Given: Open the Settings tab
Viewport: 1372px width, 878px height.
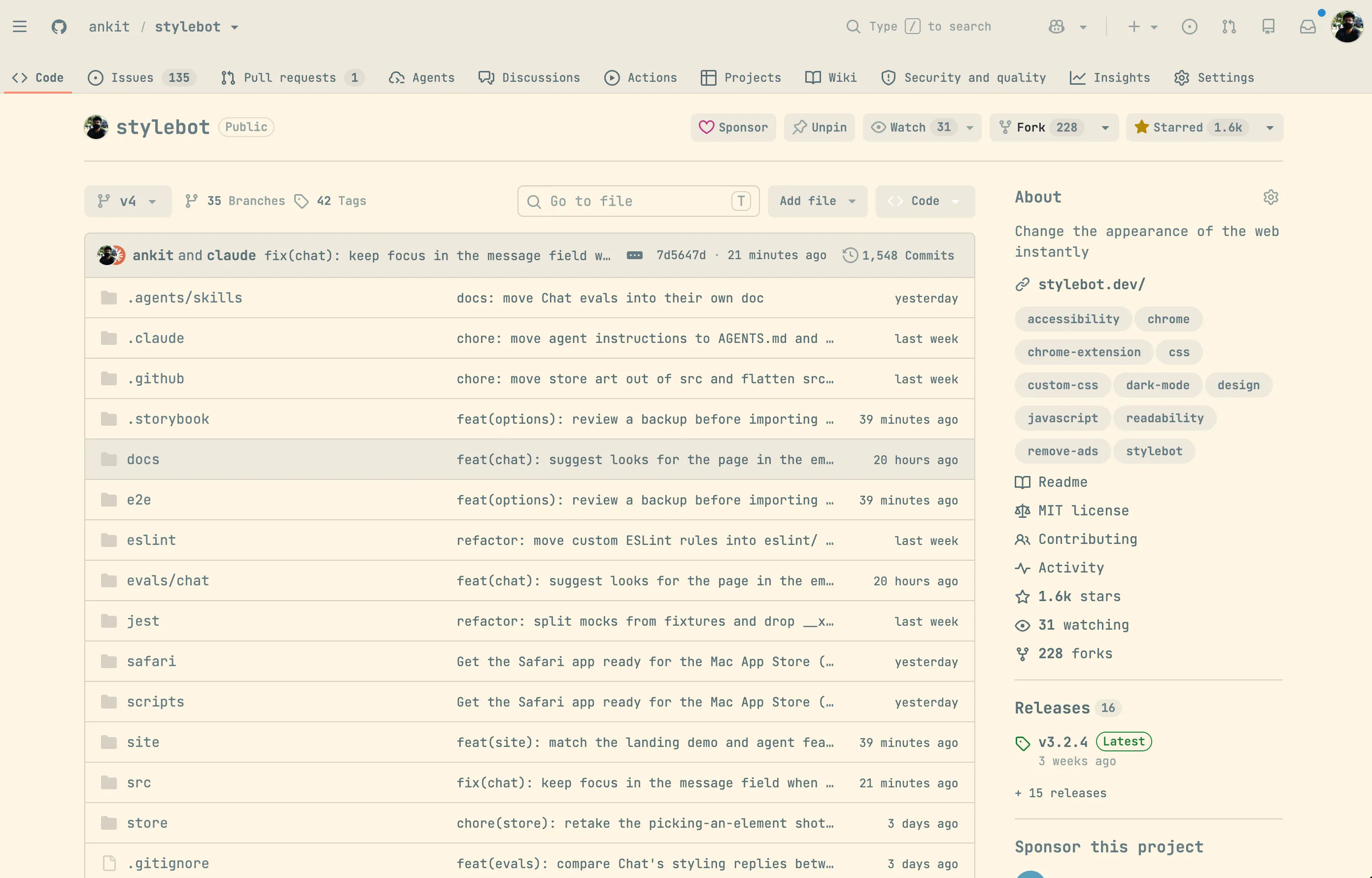Looking at the screenshot, I should point(1214,77).
